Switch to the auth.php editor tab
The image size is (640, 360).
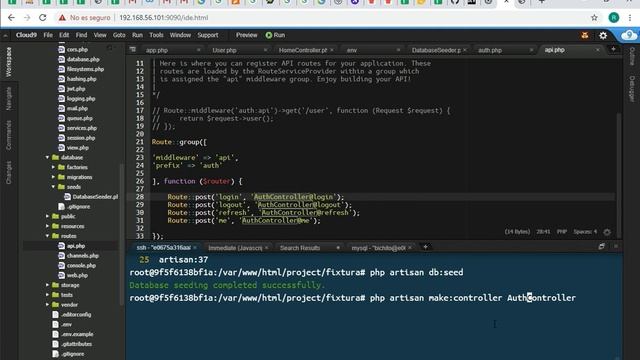pyautogui.click(x=490, y=50)
